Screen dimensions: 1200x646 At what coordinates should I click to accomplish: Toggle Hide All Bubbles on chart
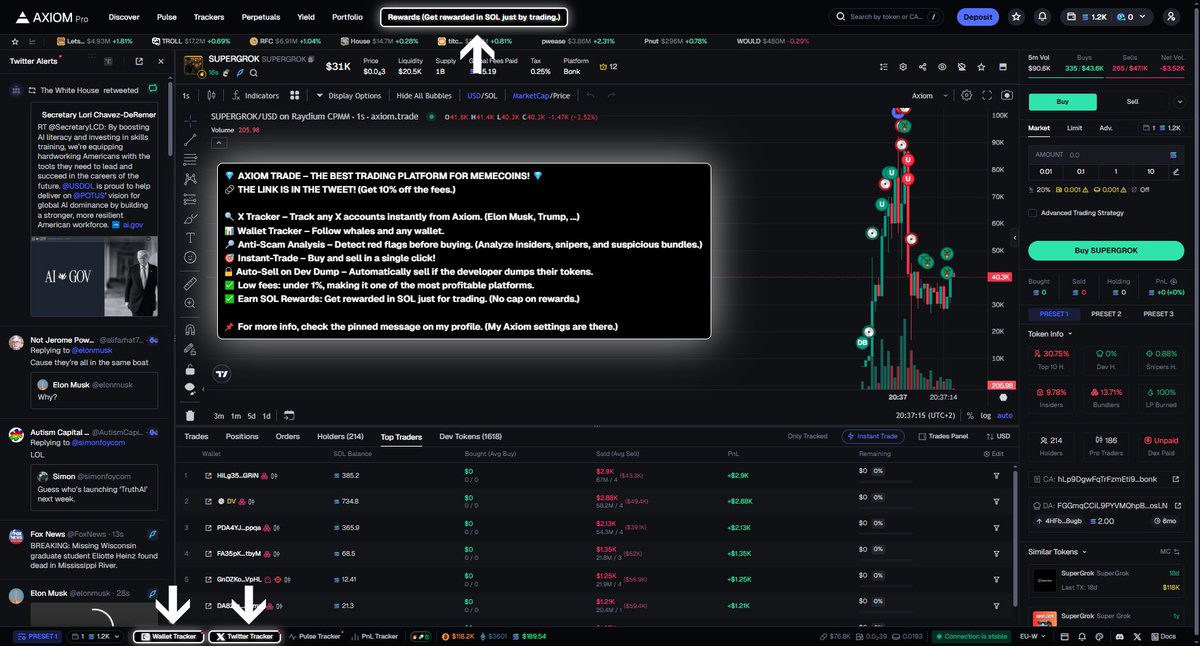pos(424,96)
